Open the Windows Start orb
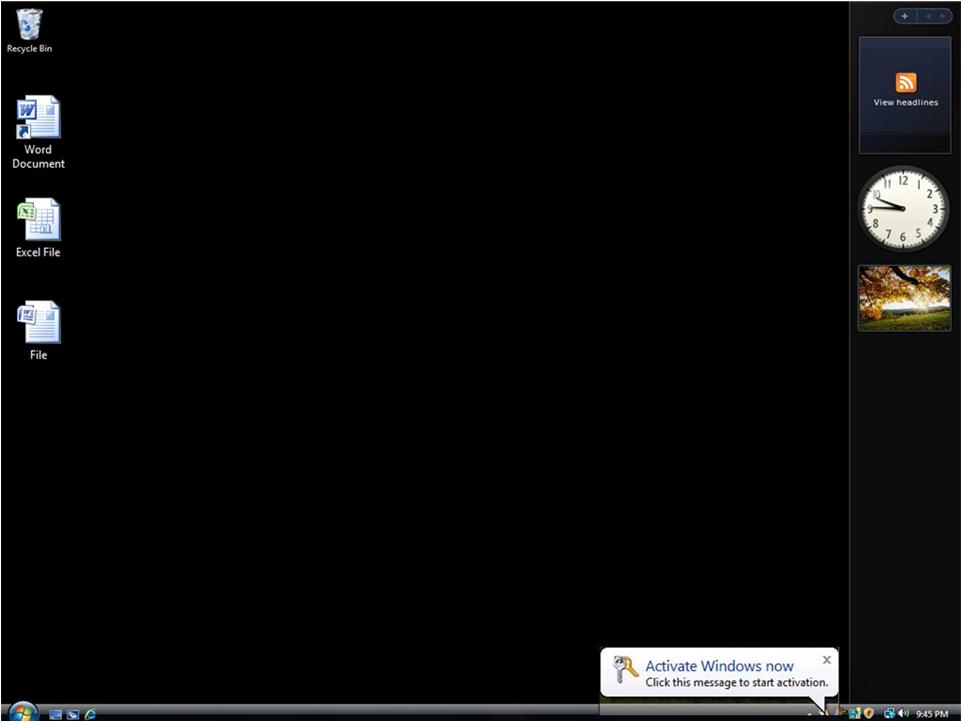Image resolution: width=962 pixels, height=722 pixels. pyautogui.click(x=22, y=712)
